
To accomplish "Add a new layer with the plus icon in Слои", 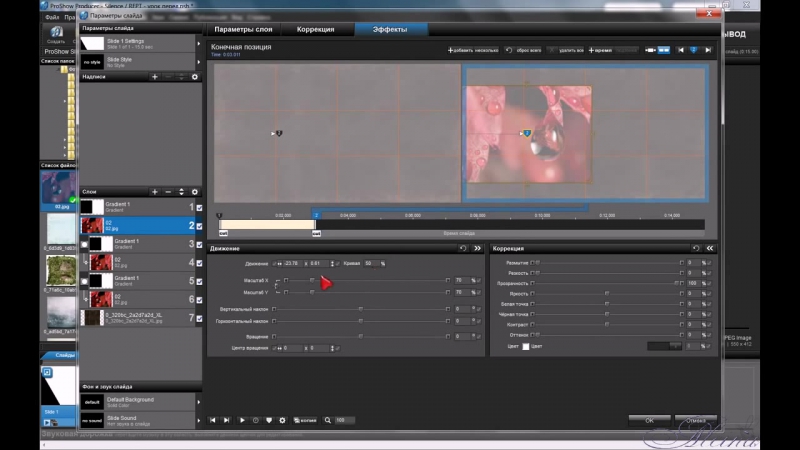I will [155, 192].
